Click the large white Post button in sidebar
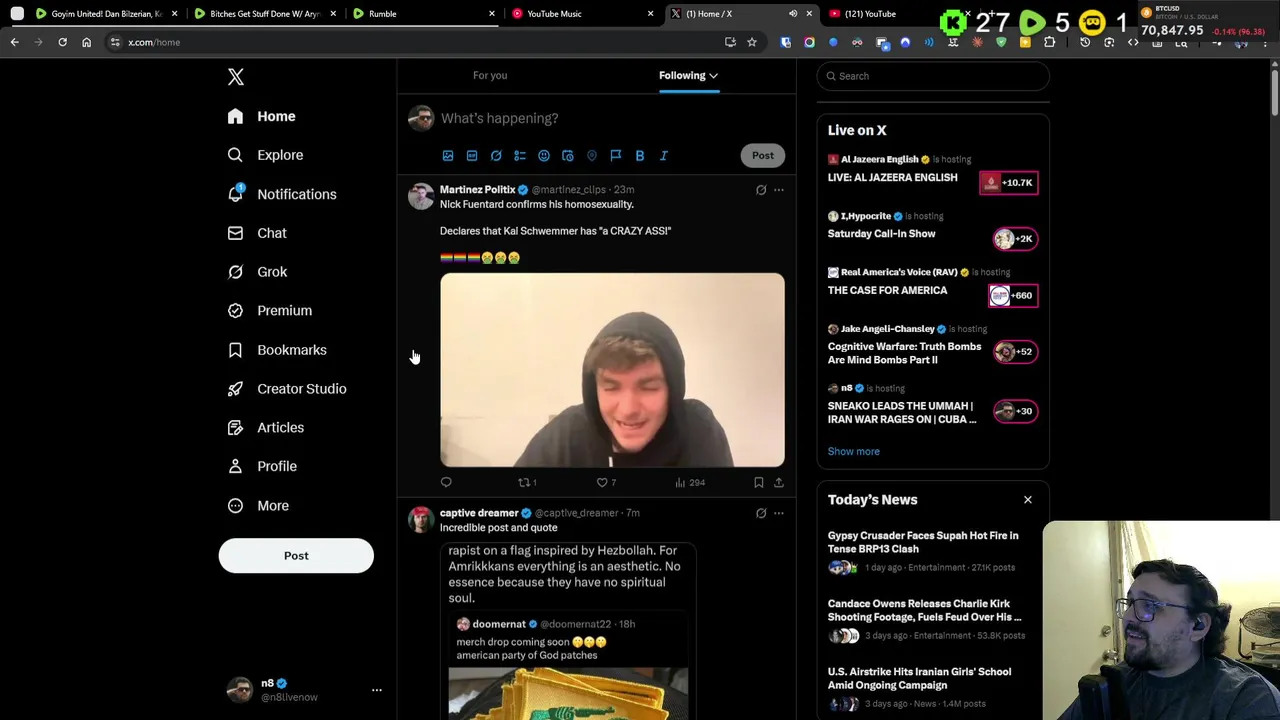The height and width of the screenshot is (720, 1280). point(296,556)
